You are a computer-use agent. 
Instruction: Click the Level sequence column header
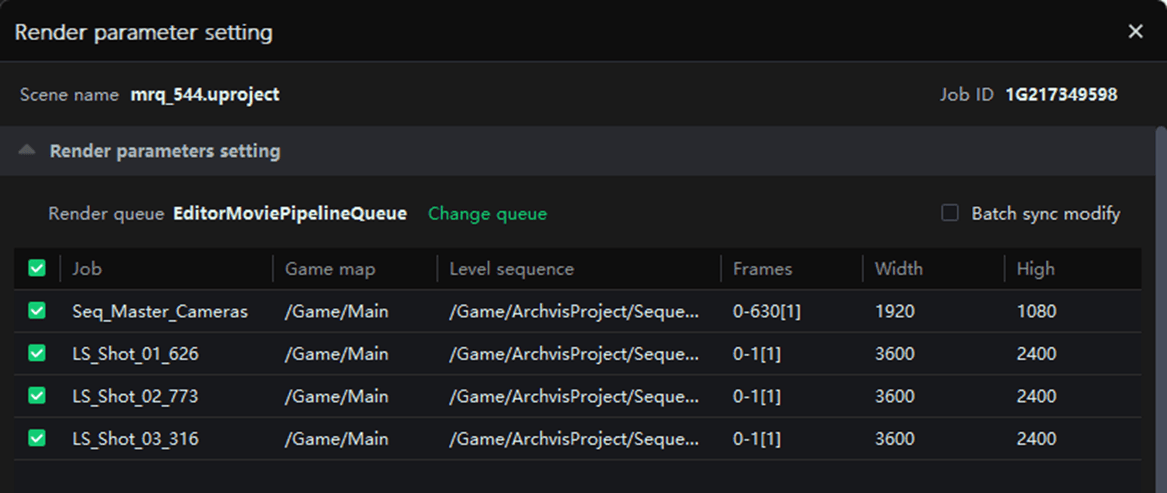click(511, 269)
